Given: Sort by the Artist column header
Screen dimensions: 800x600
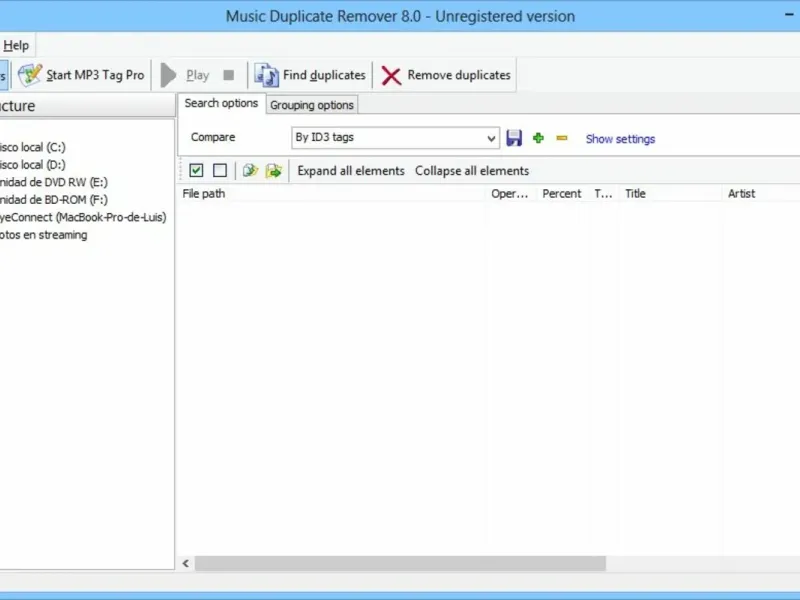Looking at the screenshot, I should click(761, 194).
